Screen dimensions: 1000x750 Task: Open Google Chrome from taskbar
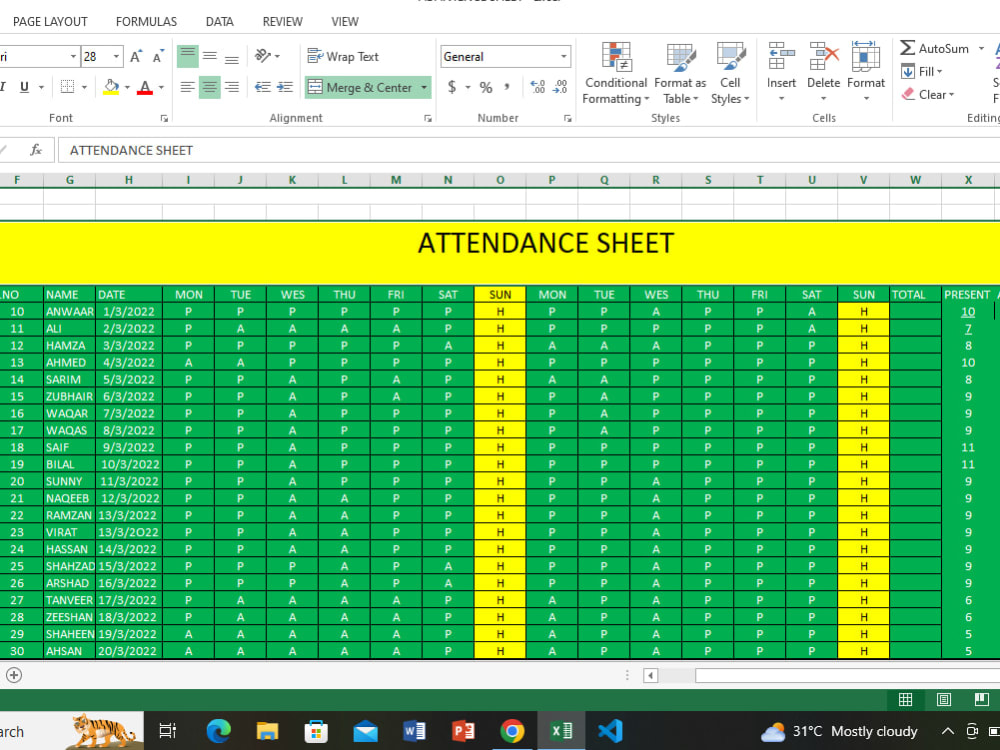pyautogui.click(x=511, y=731)
